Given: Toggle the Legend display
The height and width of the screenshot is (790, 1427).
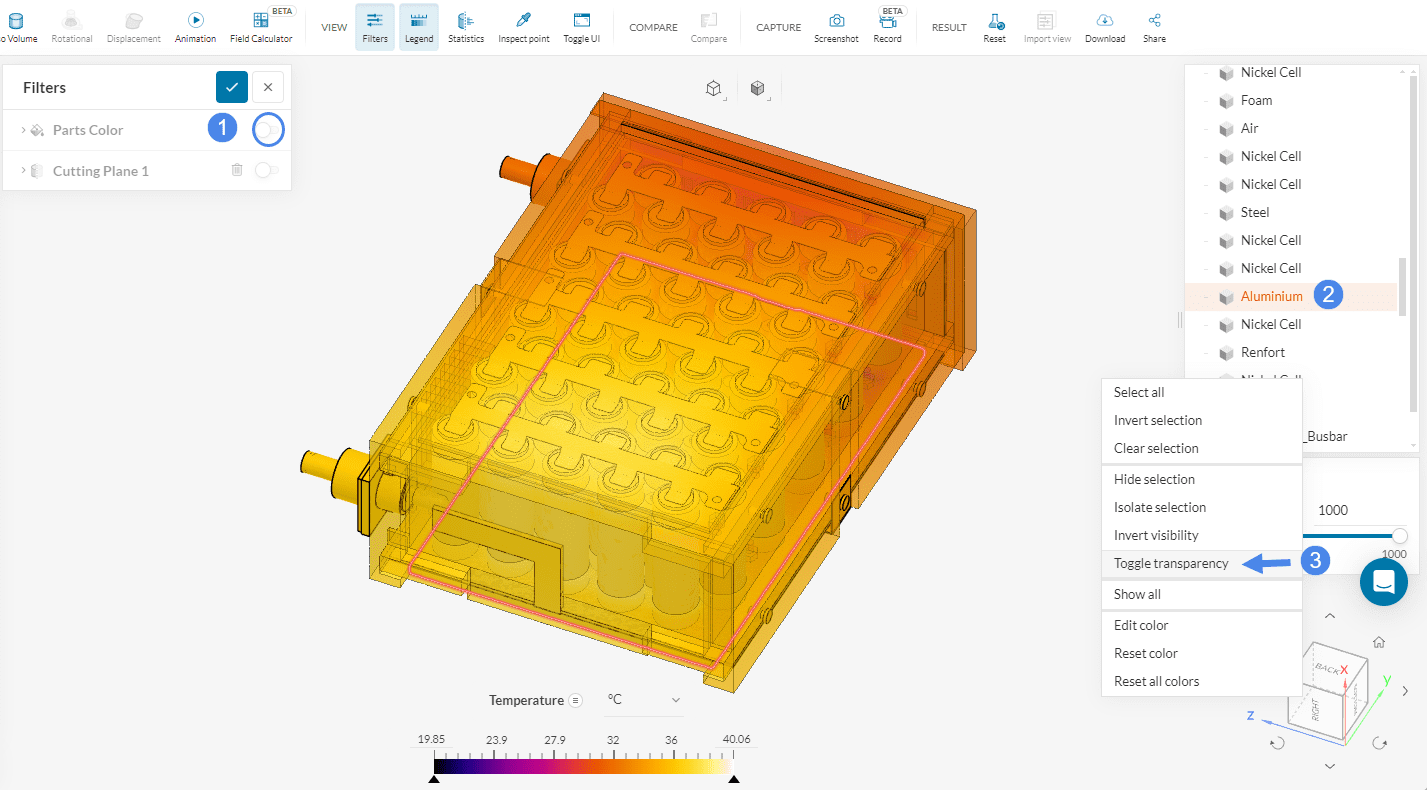Looking at the screenshot, I should tap(419, 27).
